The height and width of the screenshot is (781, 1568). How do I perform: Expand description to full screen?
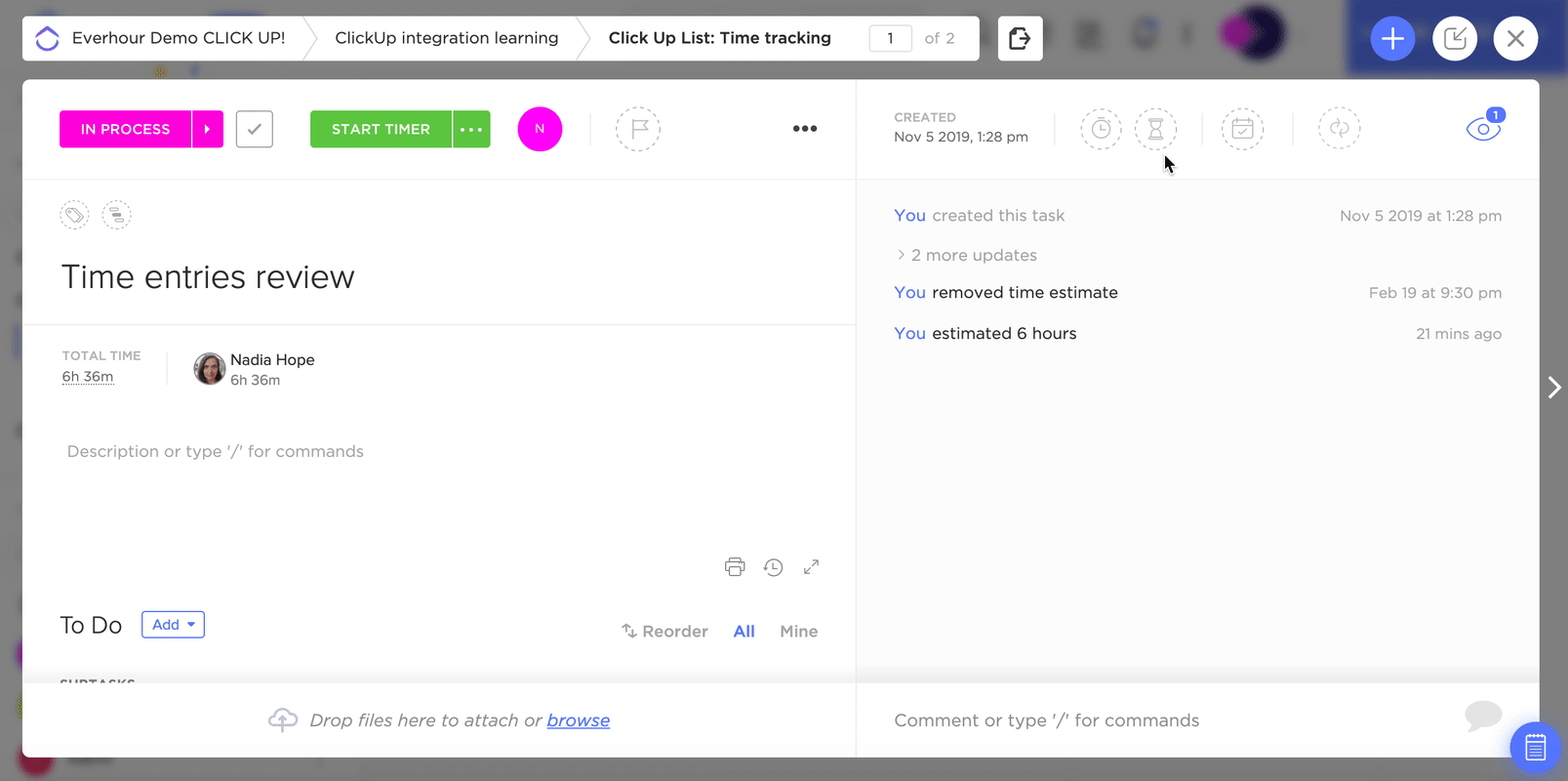tap(811, 567)
